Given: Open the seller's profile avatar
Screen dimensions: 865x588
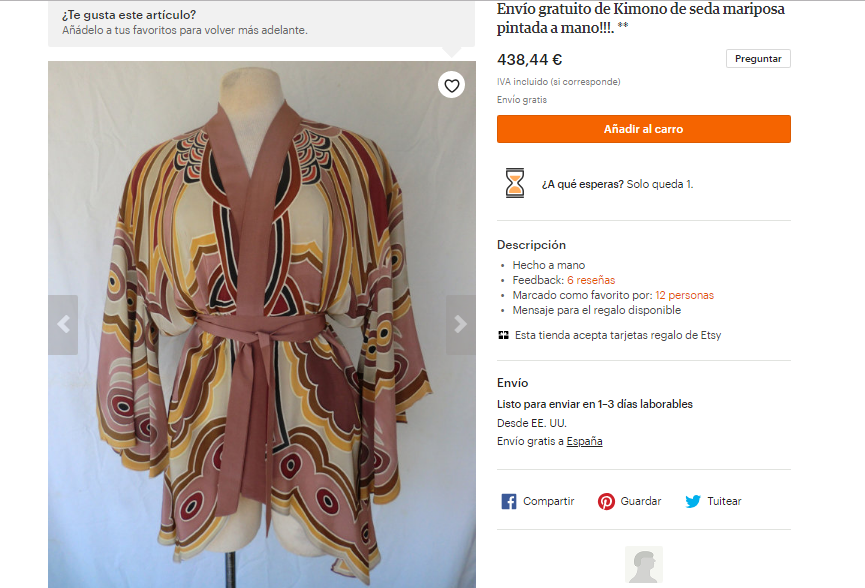Looking at the screenshot, I should click(643, 566).
